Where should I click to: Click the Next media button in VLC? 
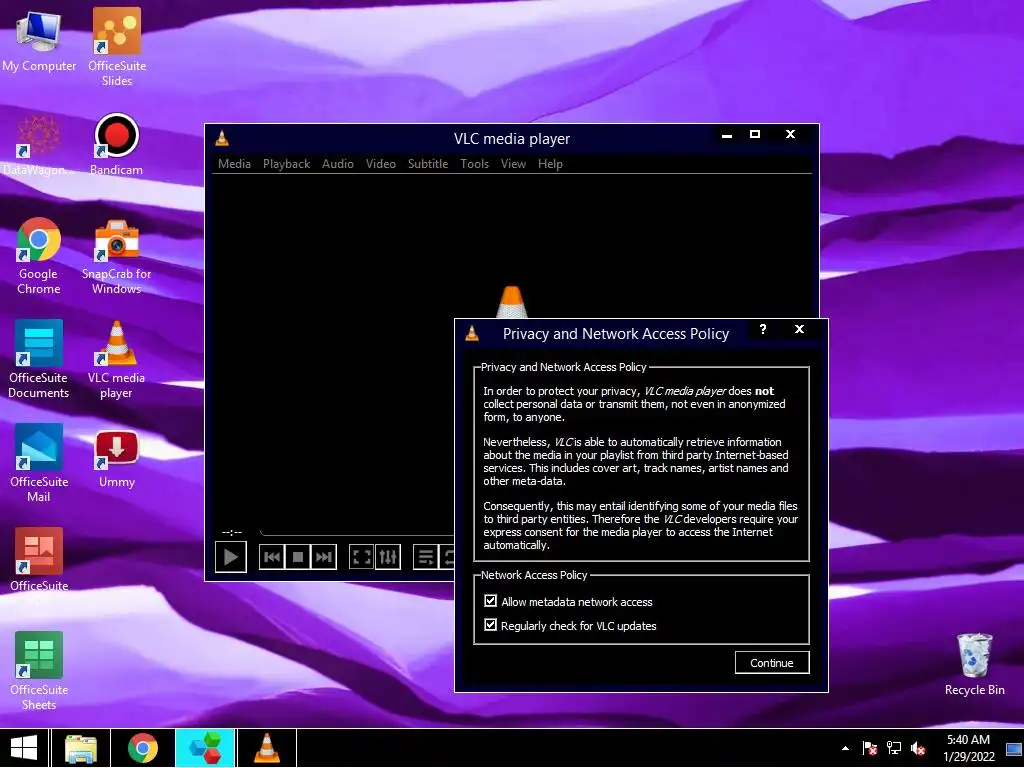coord(323,557)
